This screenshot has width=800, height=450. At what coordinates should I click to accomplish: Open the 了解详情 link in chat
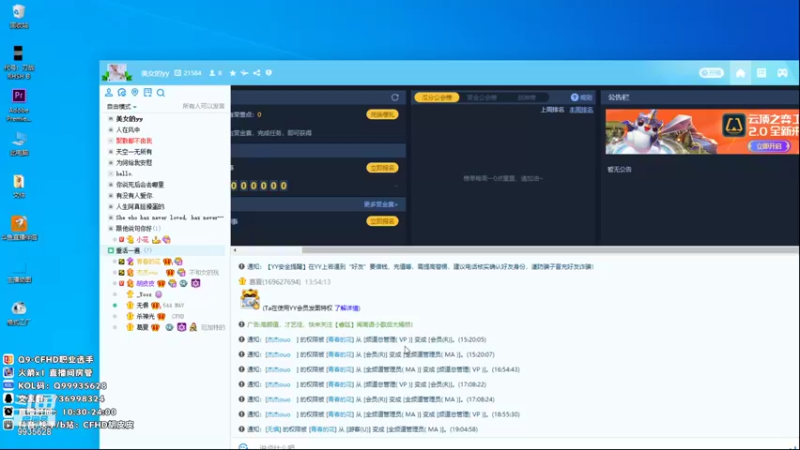pos(347,308)
